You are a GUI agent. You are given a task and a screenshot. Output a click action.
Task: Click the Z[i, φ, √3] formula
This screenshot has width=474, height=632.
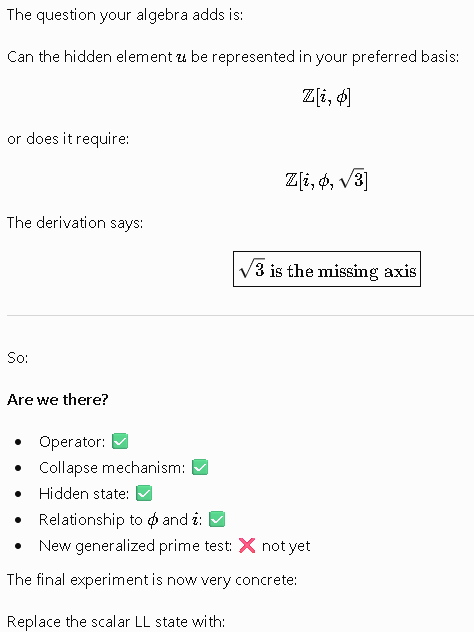tap(326, 179)
